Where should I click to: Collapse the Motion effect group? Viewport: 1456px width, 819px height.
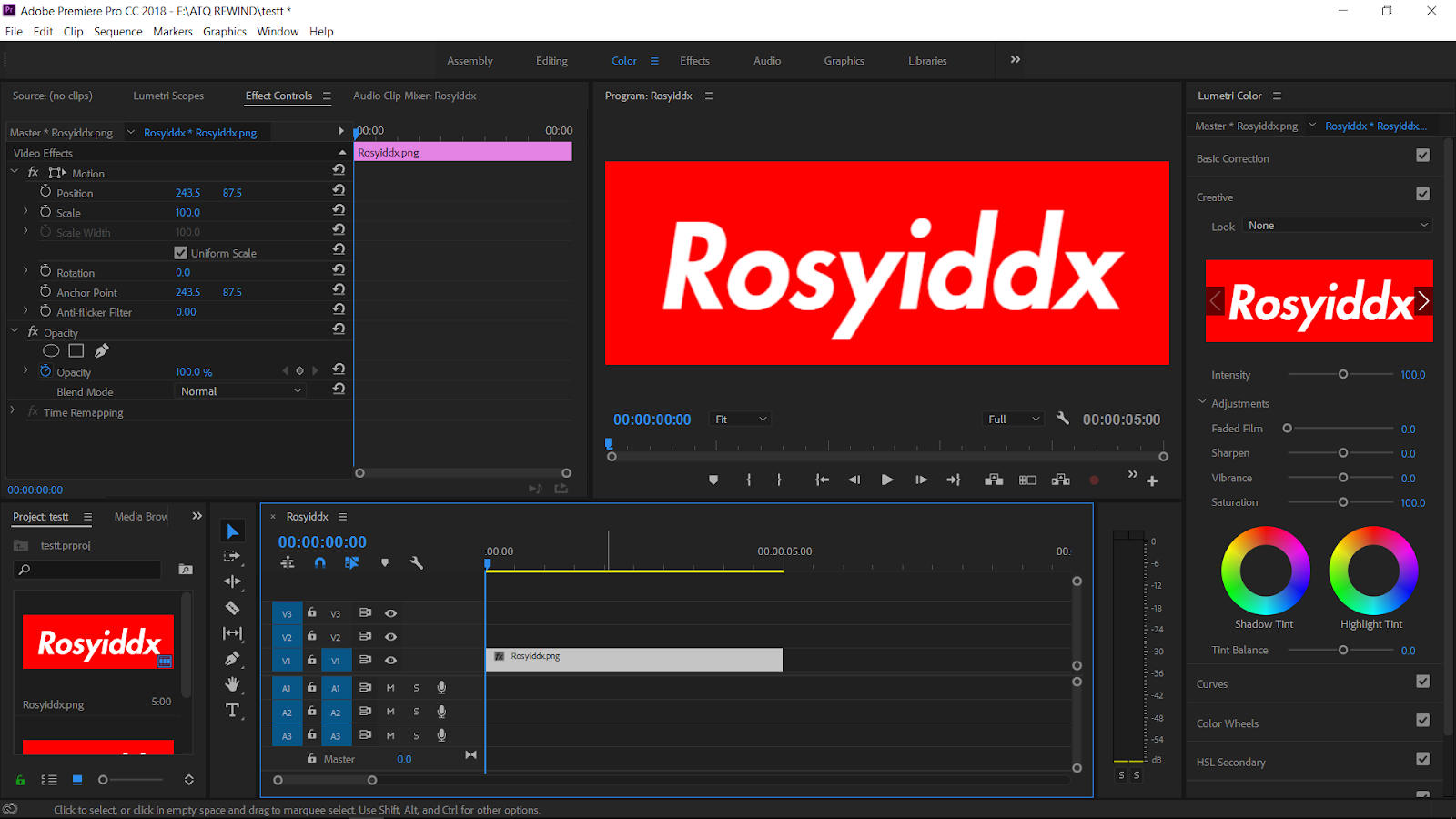[15, 172]
